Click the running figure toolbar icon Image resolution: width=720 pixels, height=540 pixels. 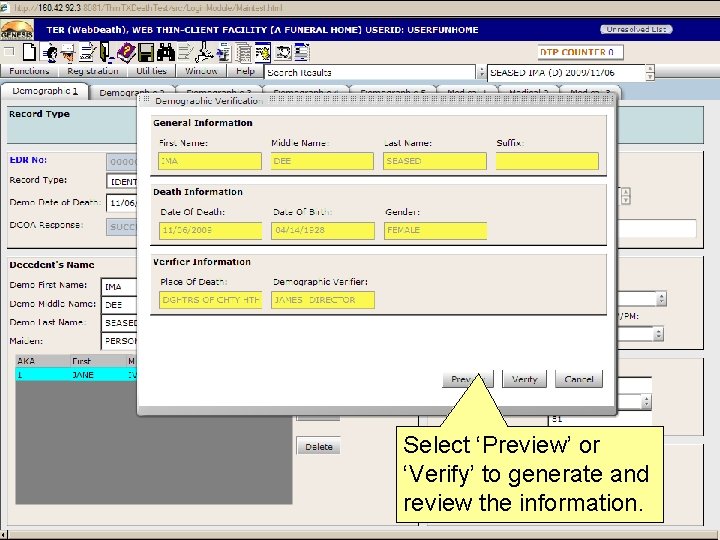tap(204, 52)
